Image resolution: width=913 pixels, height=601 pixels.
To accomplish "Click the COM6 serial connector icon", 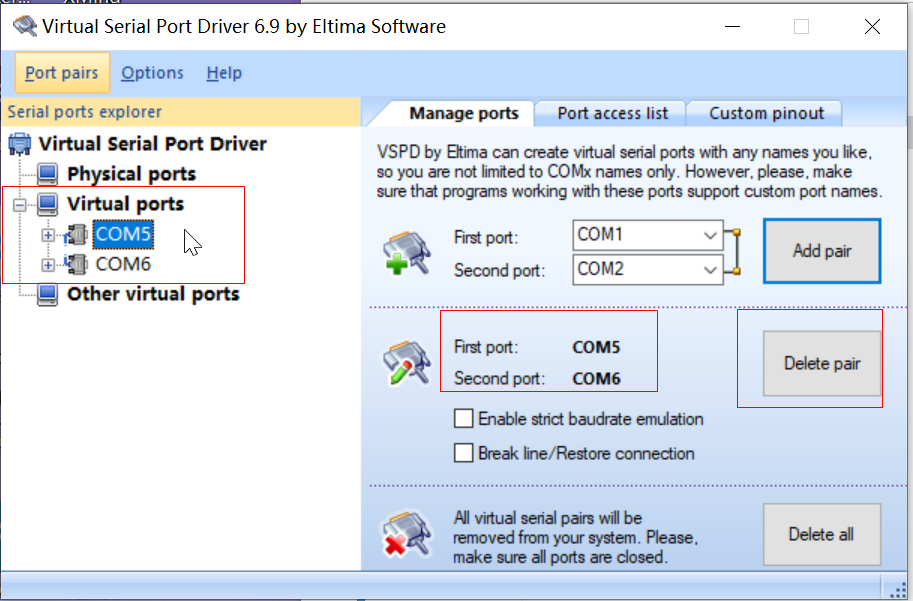I will (x=76, y=264).
